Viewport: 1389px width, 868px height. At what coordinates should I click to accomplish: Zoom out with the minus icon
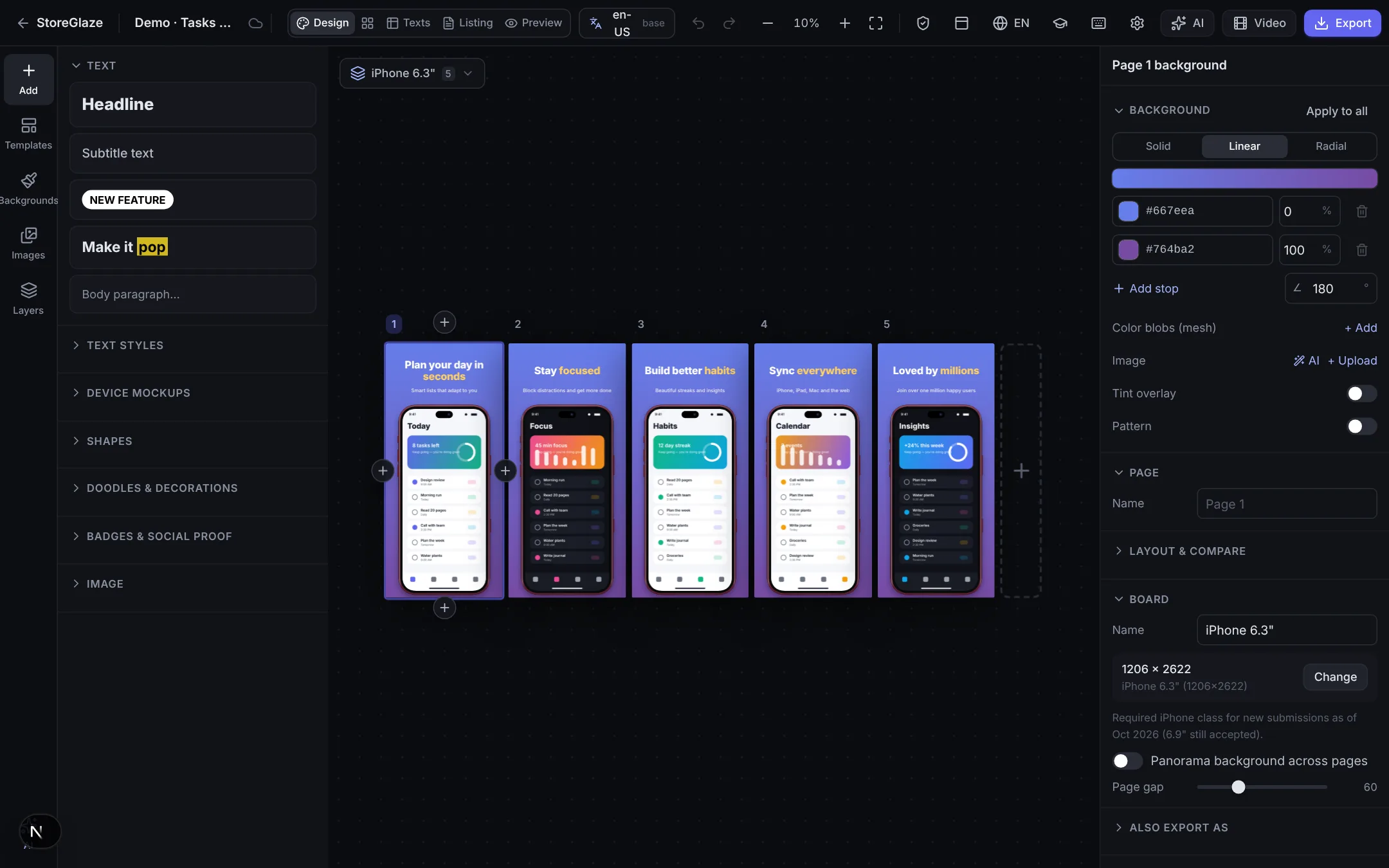[767, 23]
